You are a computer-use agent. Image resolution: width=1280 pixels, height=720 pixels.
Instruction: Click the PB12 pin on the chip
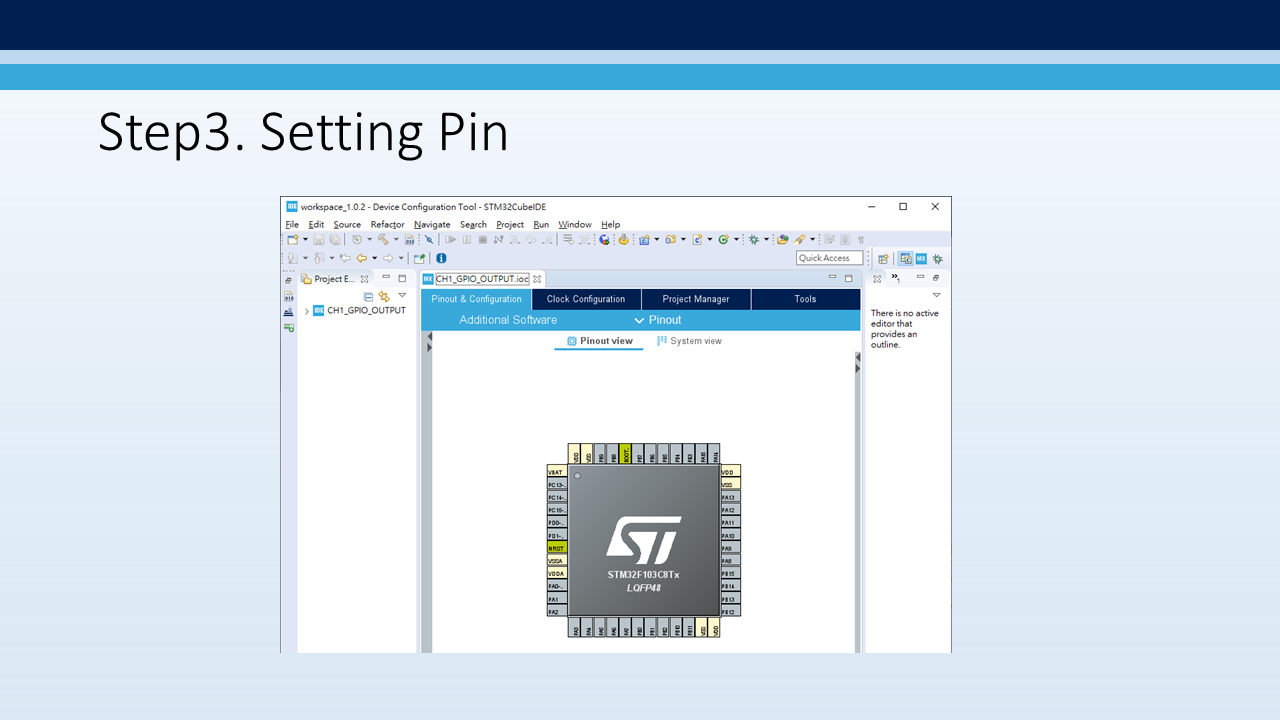pyautogui.click(x=730, y=611)
